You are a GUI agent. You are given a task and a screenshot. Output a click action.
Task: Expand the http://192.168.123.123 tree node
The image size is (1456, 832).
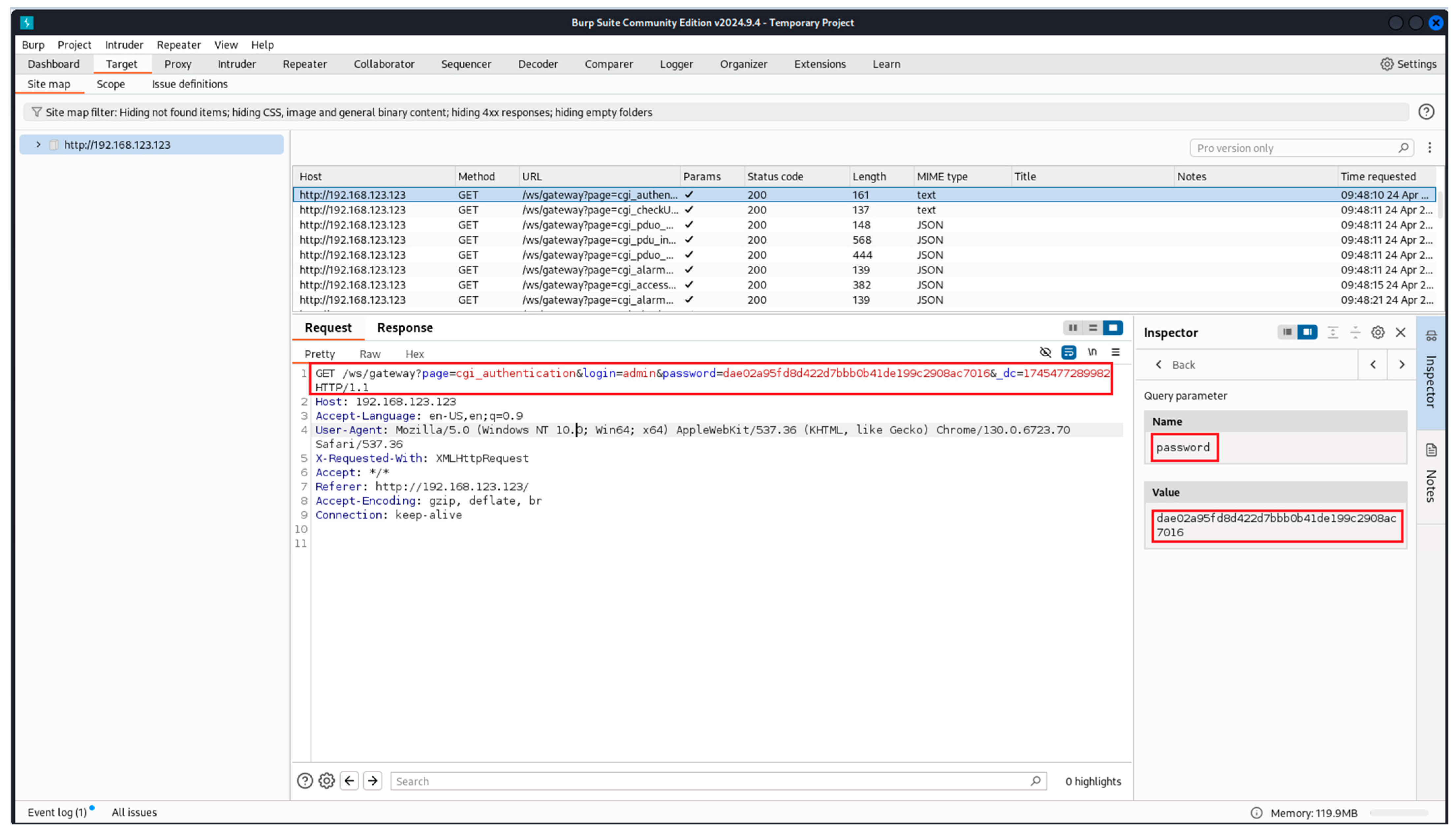38,145
